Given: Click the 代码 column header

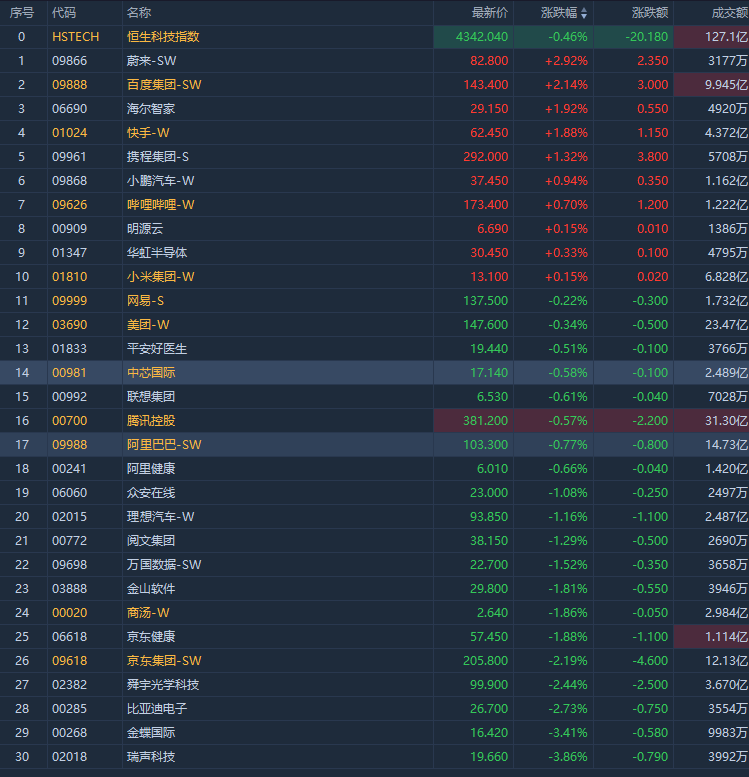Looking at the screenshot, I should tap(64, 13).
